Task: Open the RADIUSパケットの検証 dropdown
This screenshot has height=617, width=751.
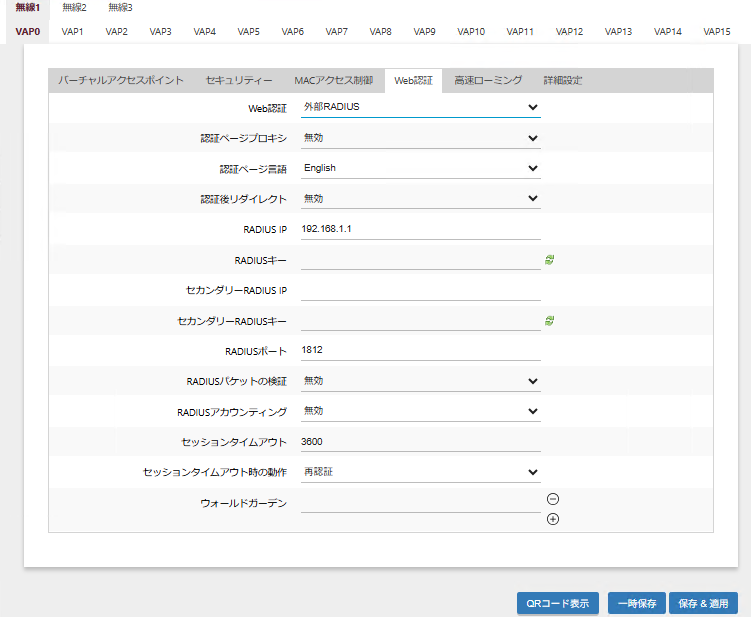Action: tap(420, 381)
